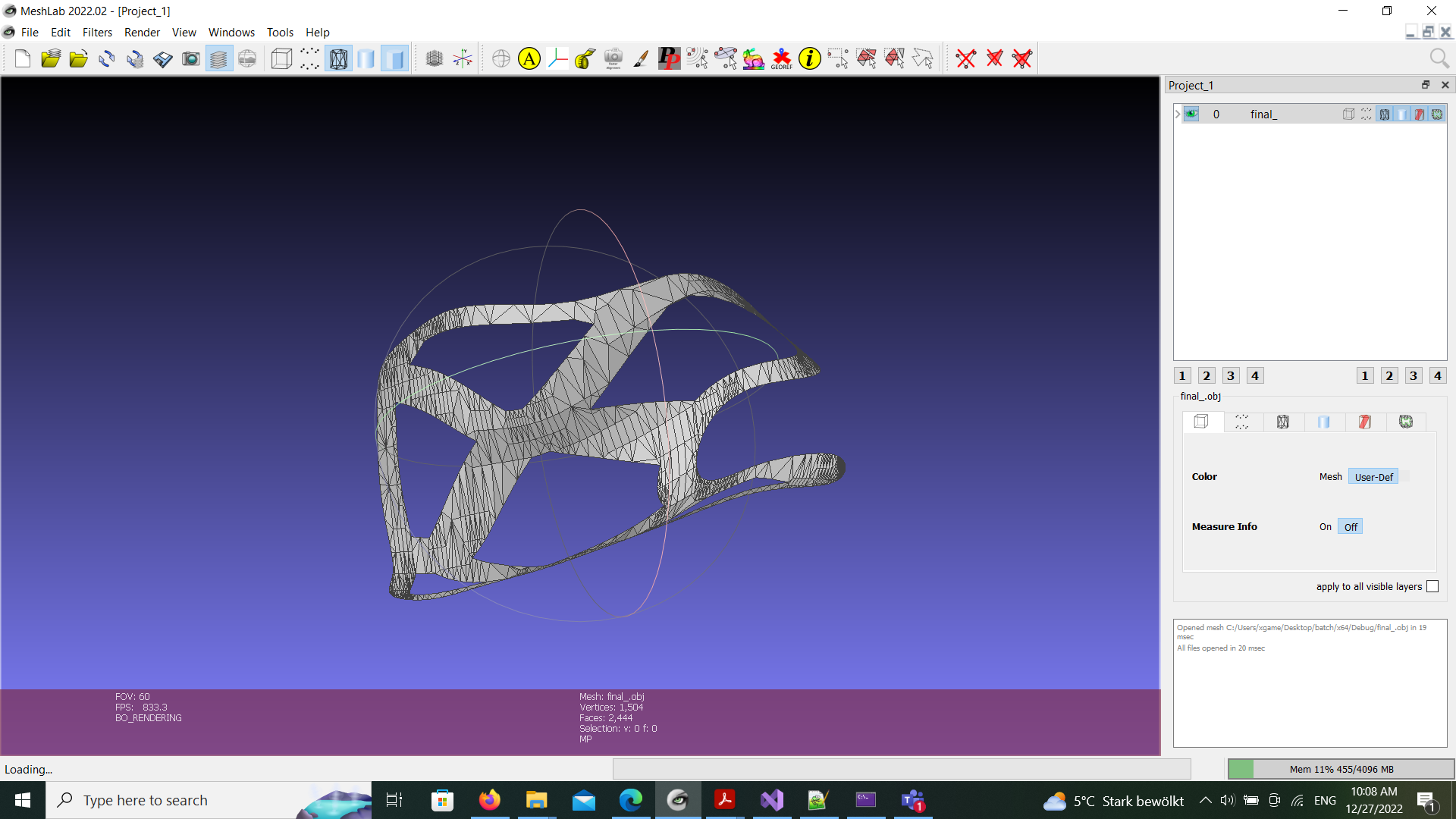Open the PickPoints PP tool
Image resolution: width=1456 pixels, height=819 pixels.
(x=670, y=58)
